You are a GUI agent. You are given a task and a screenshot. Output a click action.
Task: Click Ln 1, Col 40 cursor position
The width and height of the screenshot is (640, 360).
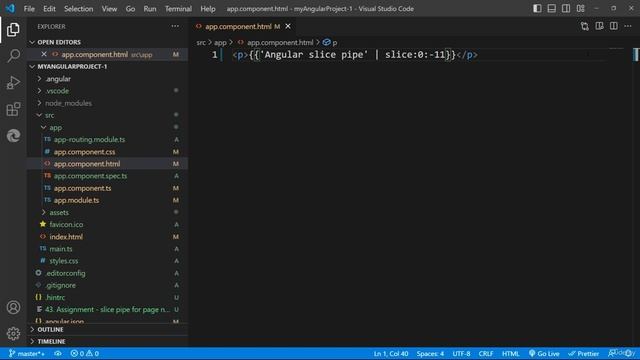pos(391,353)
